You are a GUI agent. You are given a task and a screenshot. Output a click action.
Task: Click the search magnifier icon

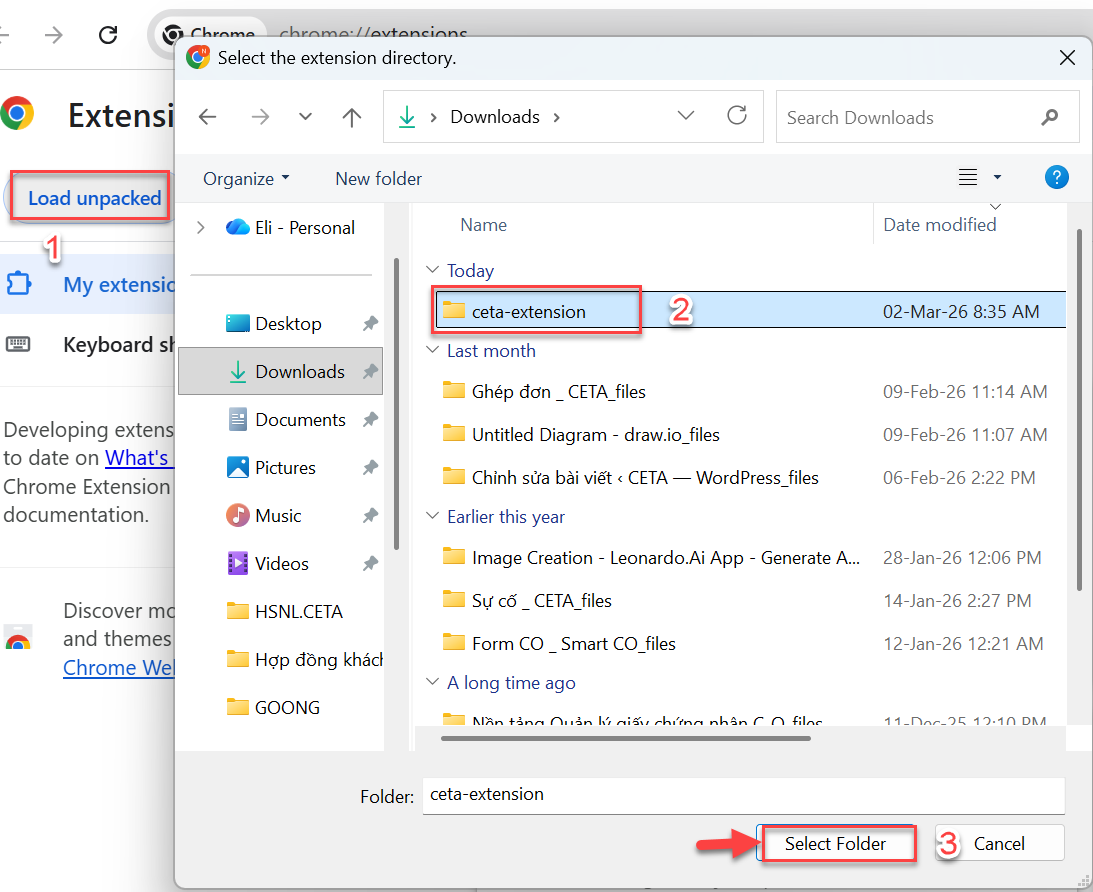click(1049, 117)
